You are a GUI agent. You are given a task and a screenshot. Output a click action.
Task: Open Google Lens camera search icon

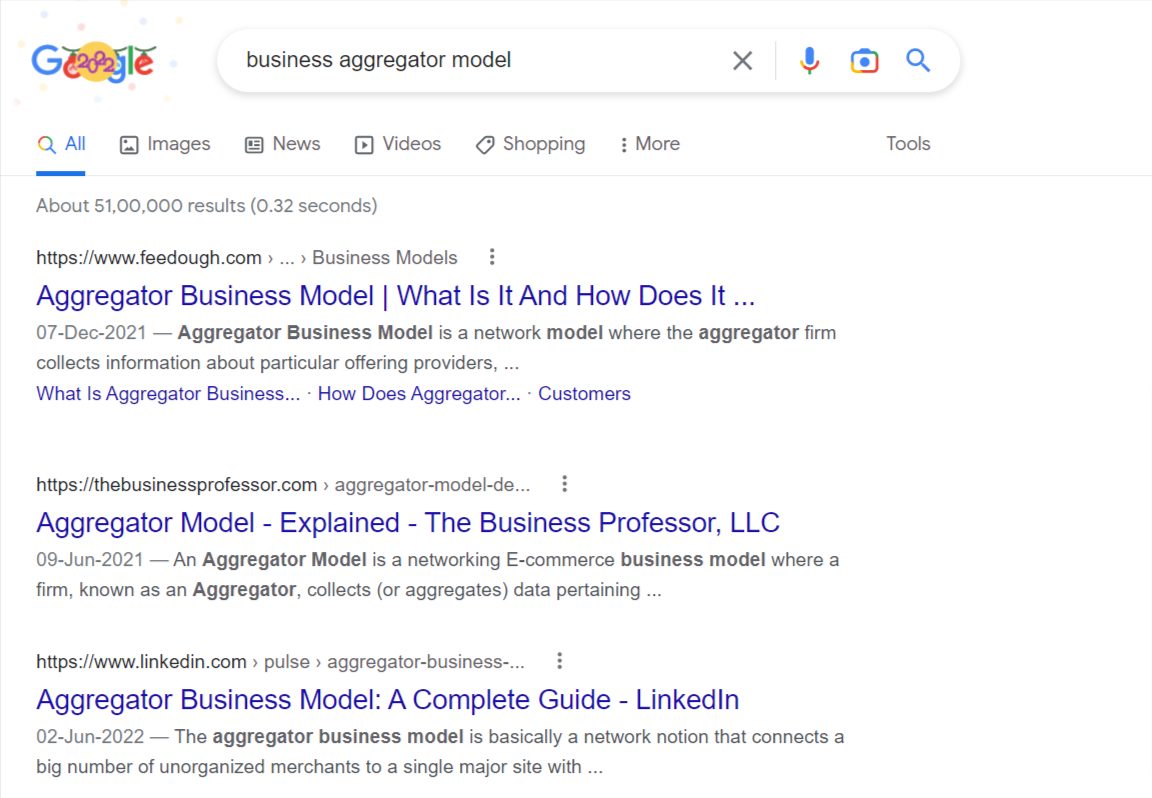click(x=865, y=60)
